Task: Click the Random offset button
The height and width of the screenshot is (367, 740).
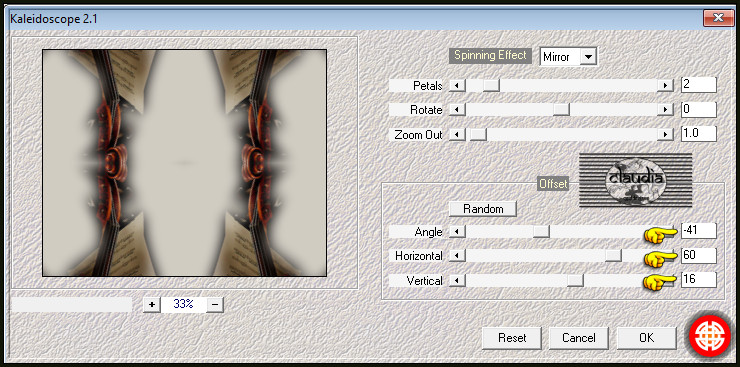Action: click(x=483, y=209)
